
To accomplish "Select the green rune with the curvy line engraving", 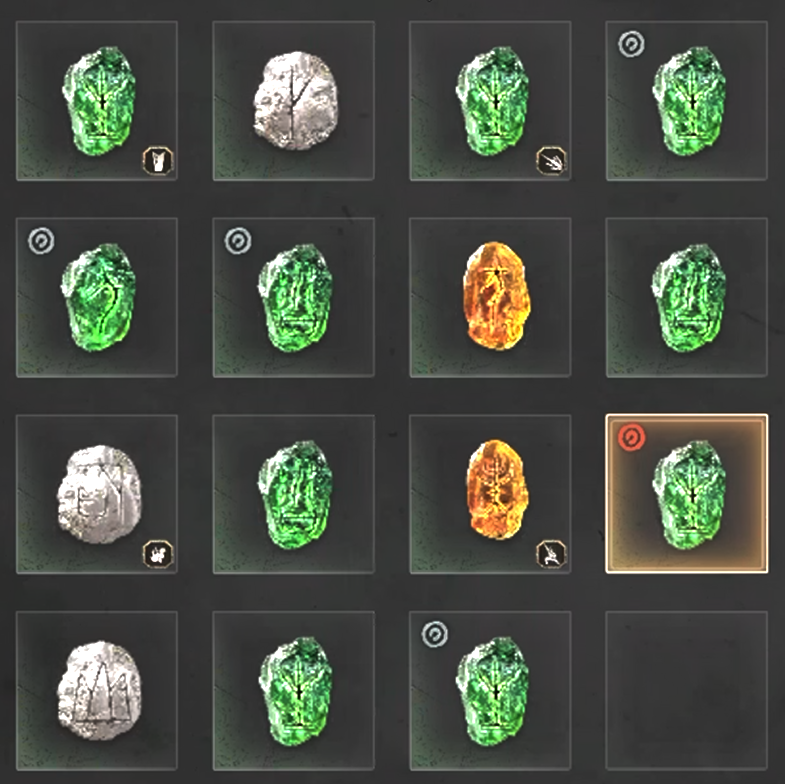I will (98, 297).
